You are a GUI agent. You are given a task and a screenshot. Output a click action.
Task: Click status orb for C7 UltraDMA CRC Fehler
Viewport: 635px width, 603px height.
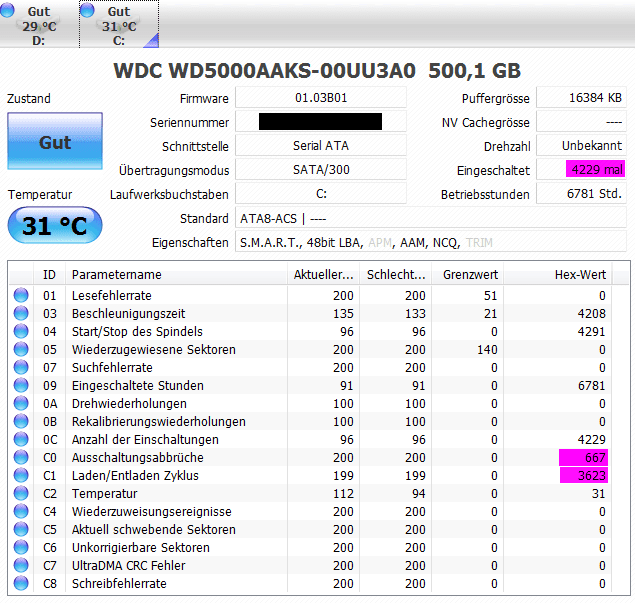pos(21,565)
